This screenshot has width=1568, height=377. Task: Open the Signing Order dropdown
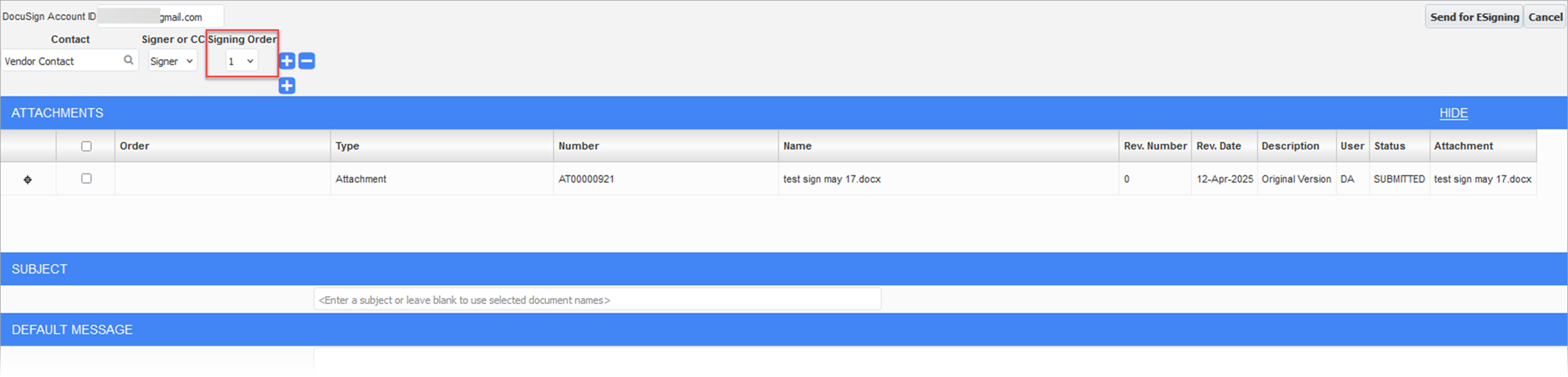pyautogui.click(x=241, y=61)
